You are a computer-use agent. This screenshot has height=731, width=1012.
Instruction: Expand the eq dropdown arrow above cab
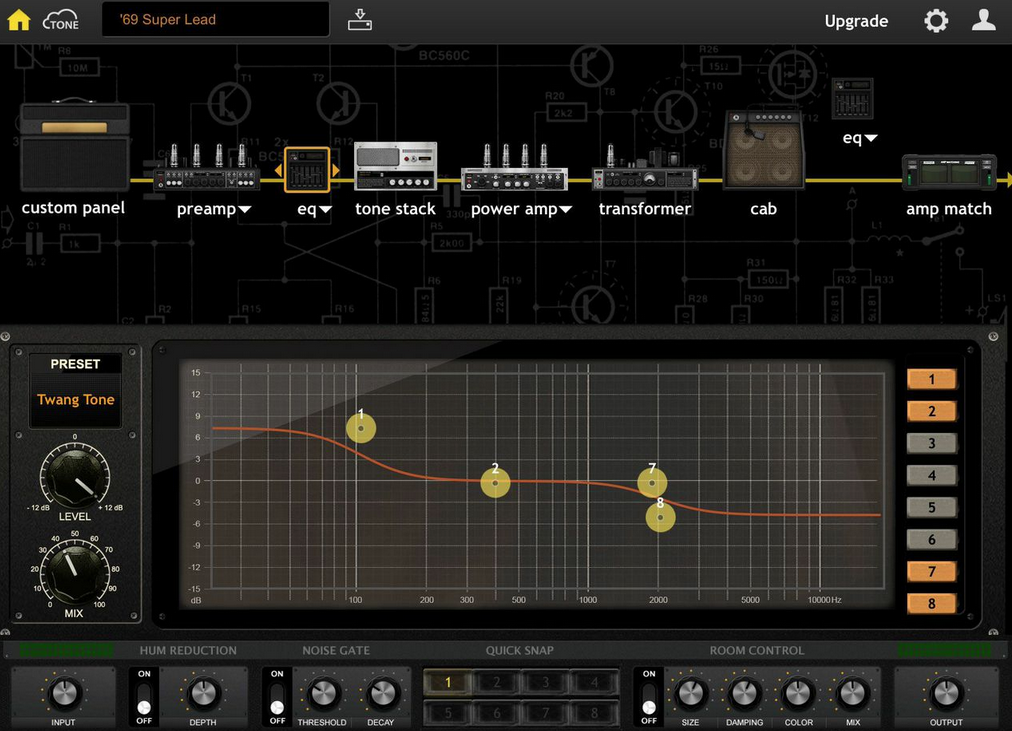871,138
